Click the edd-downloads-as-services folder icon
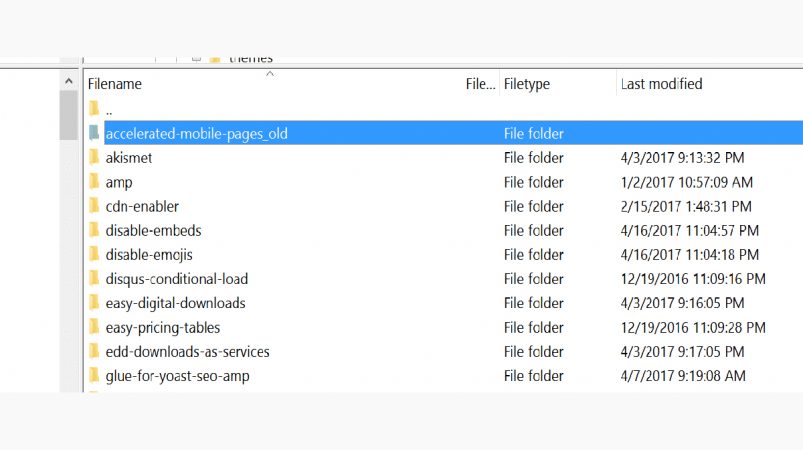Image resolution: width=803 pixels, height=450 pixels. pyautogui.click(x=94, y=351)
